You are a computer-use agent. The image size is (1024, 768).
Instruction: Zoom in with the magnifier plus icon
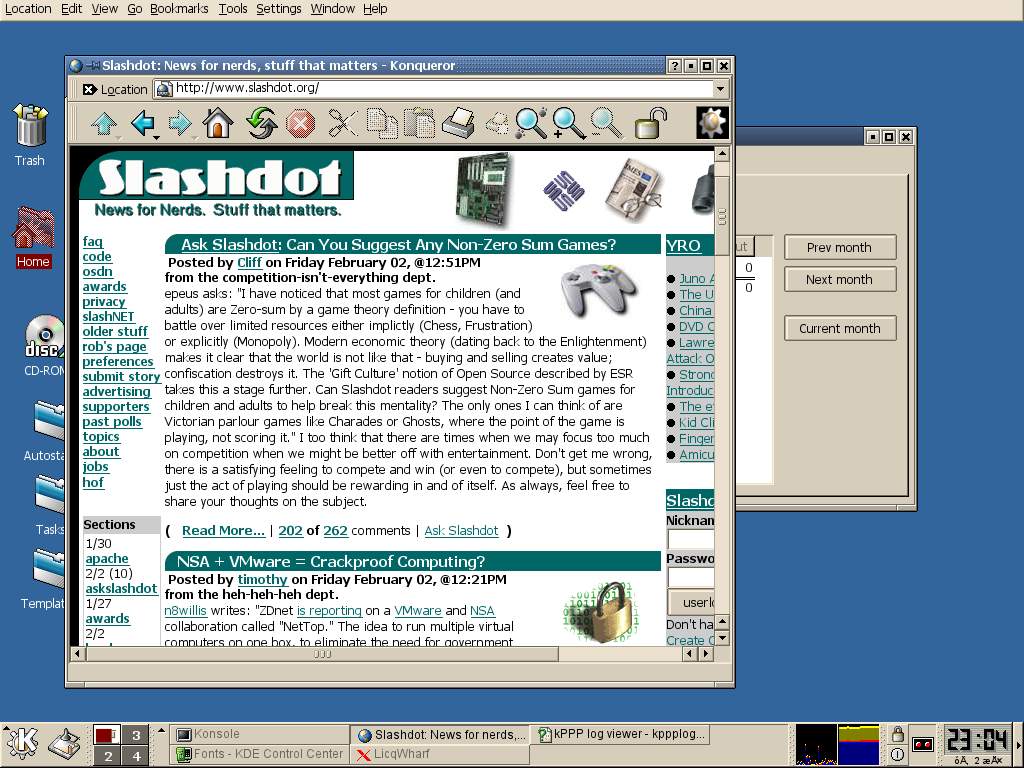568,123
